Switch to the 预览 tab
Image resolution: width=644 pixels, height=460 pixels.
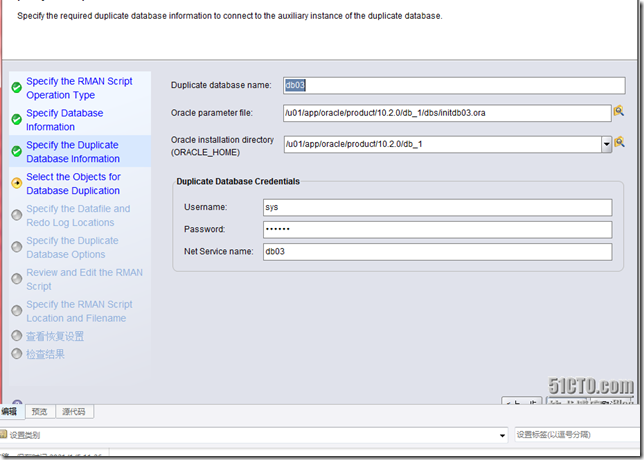coord(39,411)
